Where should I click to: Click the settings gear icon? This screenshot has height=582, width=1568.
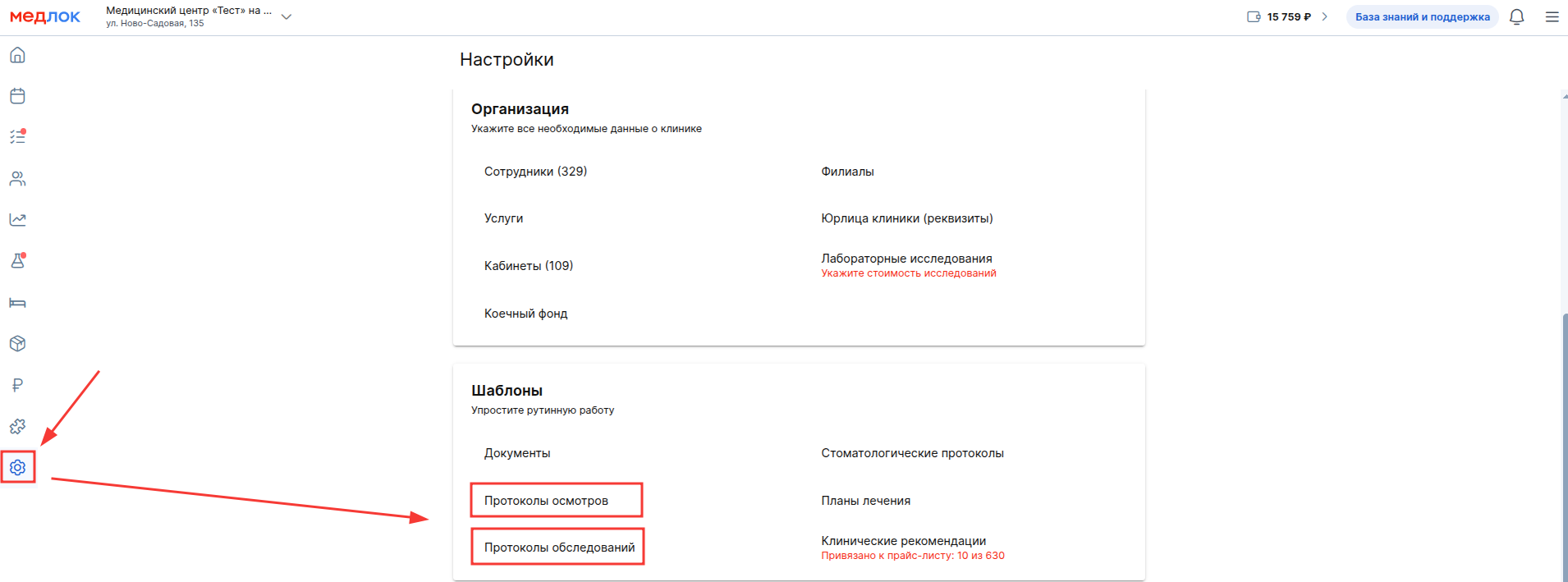17,468
